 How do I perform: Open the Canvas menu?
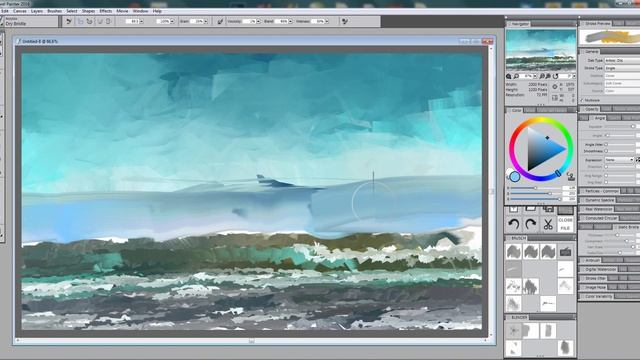(x=20, y=11)
